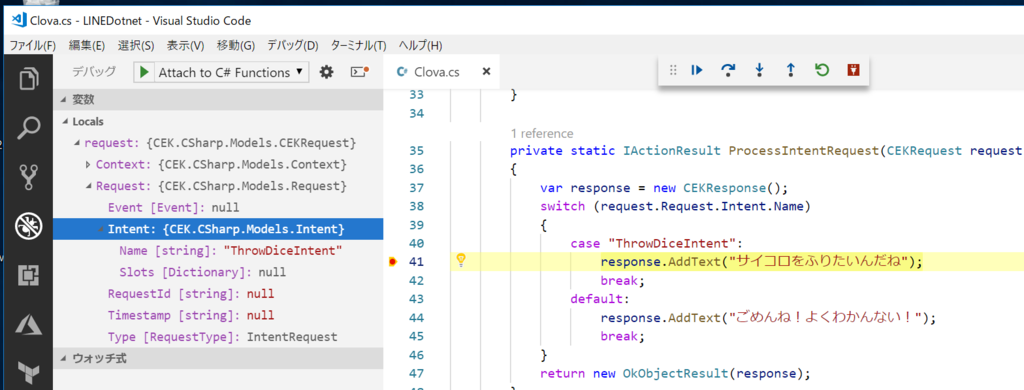Viewport: 1024px width, 390px height.
Task: Collapse the Locals scope
Action: pyautogui.click(x=64, y=122)
